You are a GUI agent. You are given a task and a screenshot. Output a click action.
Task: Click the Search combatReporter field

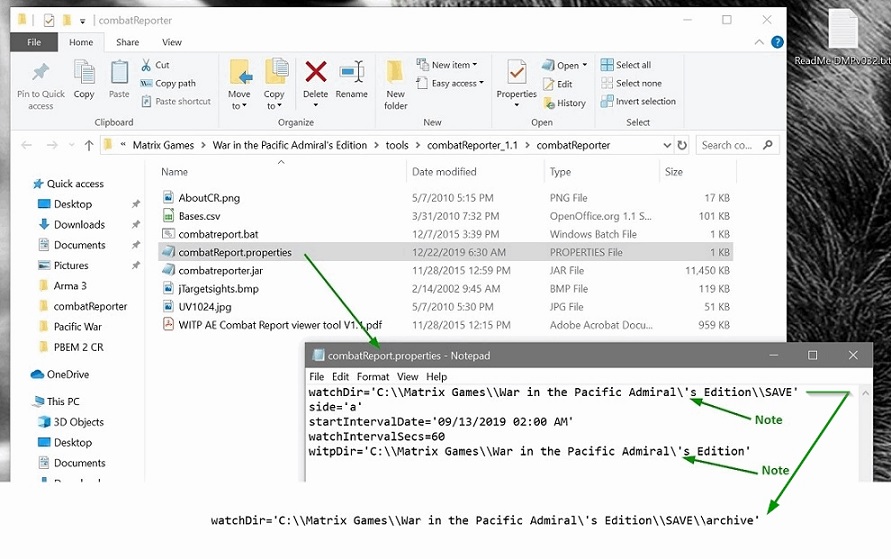(x=736, y=145)
